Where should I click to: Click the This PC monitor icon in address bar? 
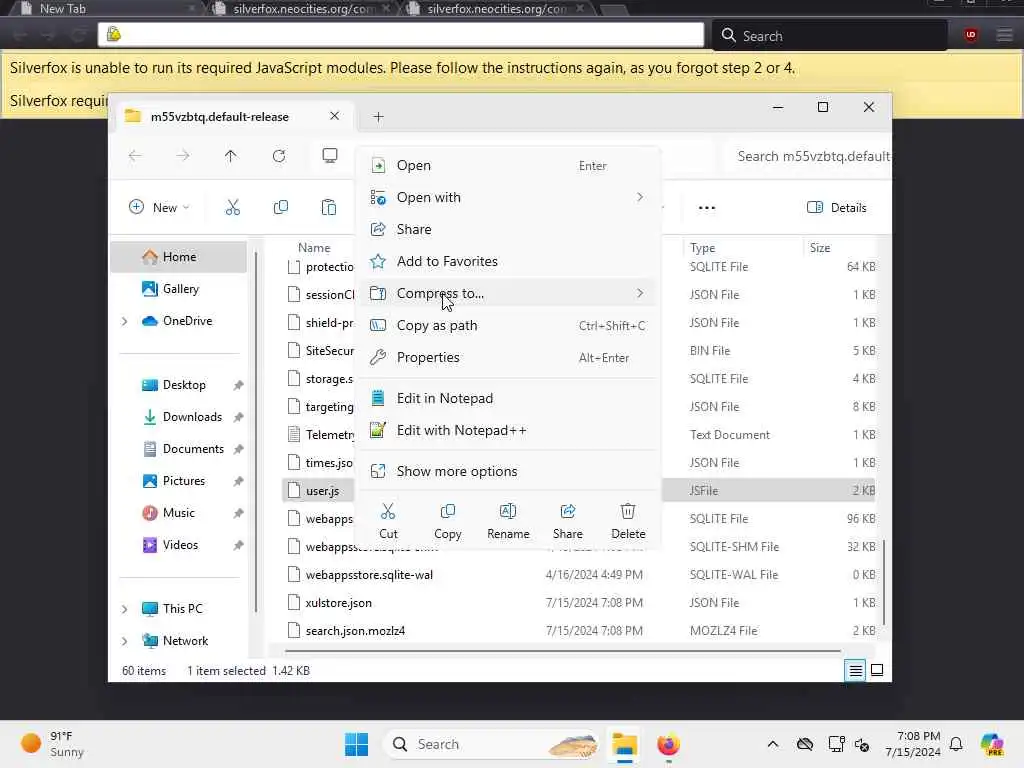coord(330,155)
